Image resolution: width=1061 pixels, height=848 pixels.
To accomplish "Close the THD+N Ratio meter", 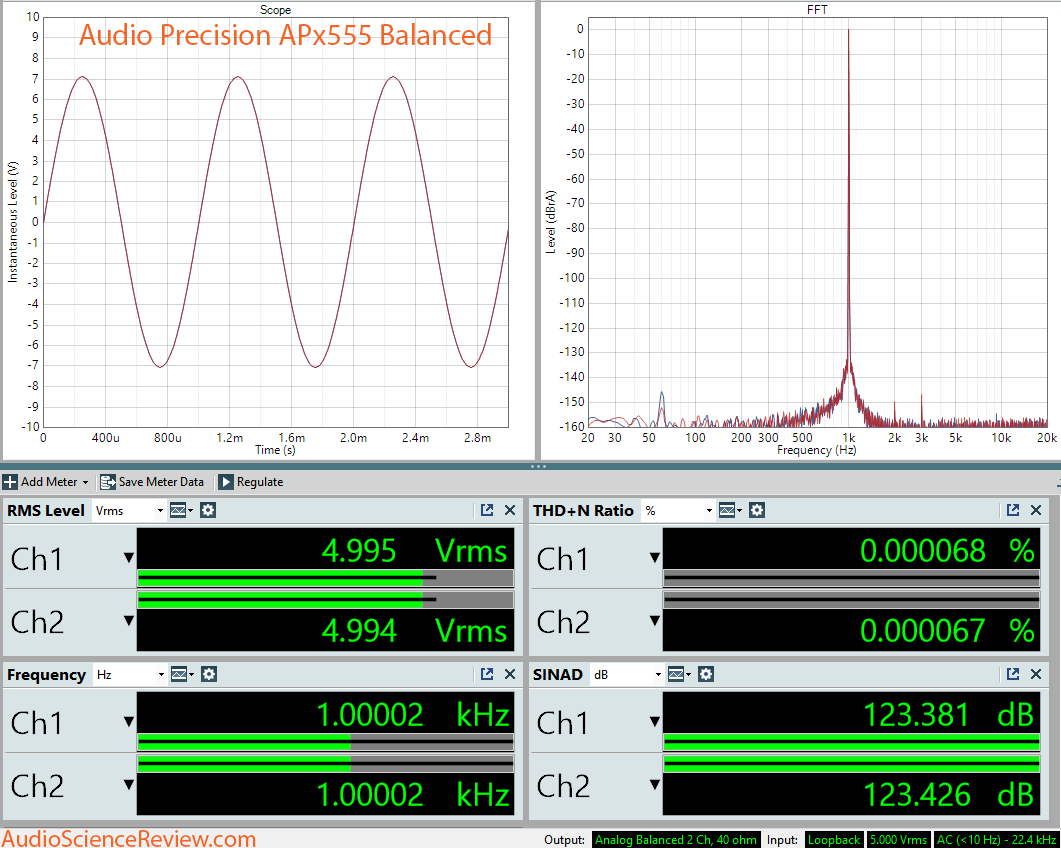I will pos(1036,510).
